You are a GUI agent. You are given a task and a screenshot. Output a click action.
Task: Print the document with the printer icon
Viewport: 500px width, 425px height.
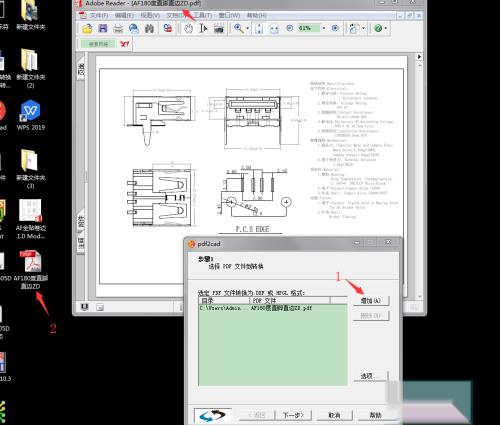point(118,29)
